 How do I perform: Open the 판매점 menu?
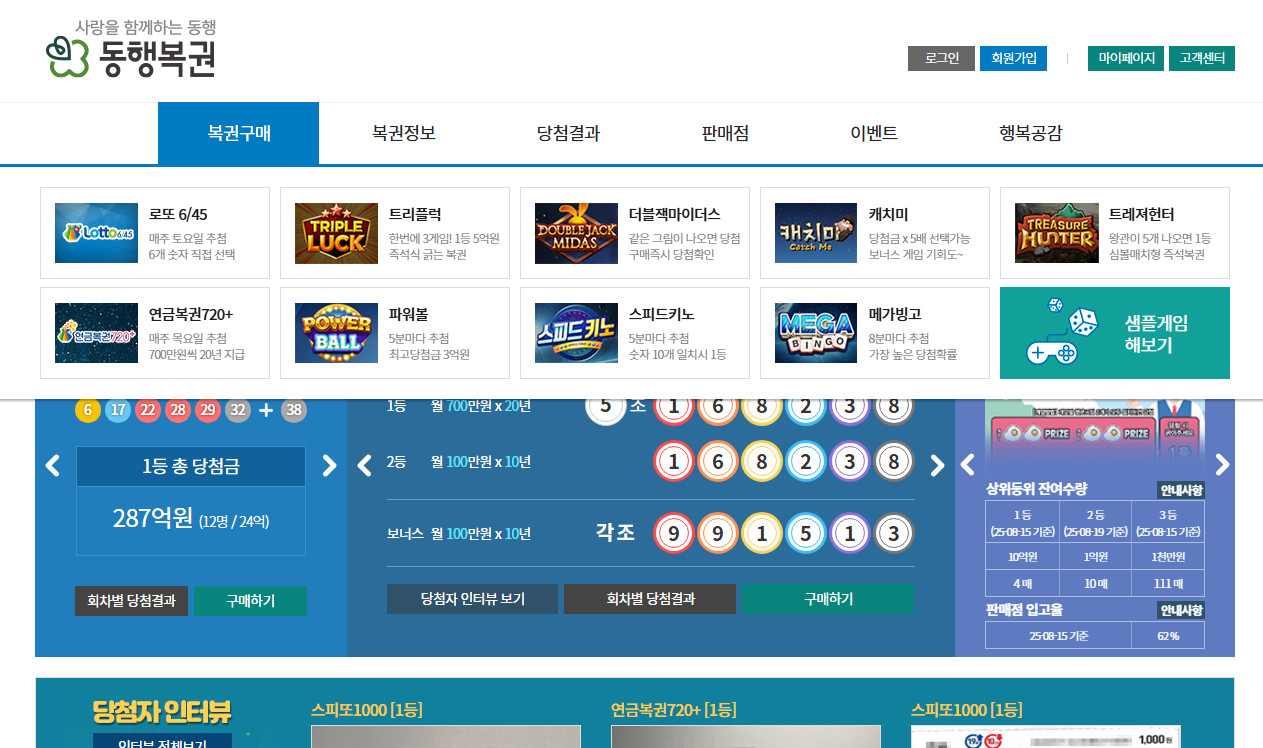(x=726, y=133)
